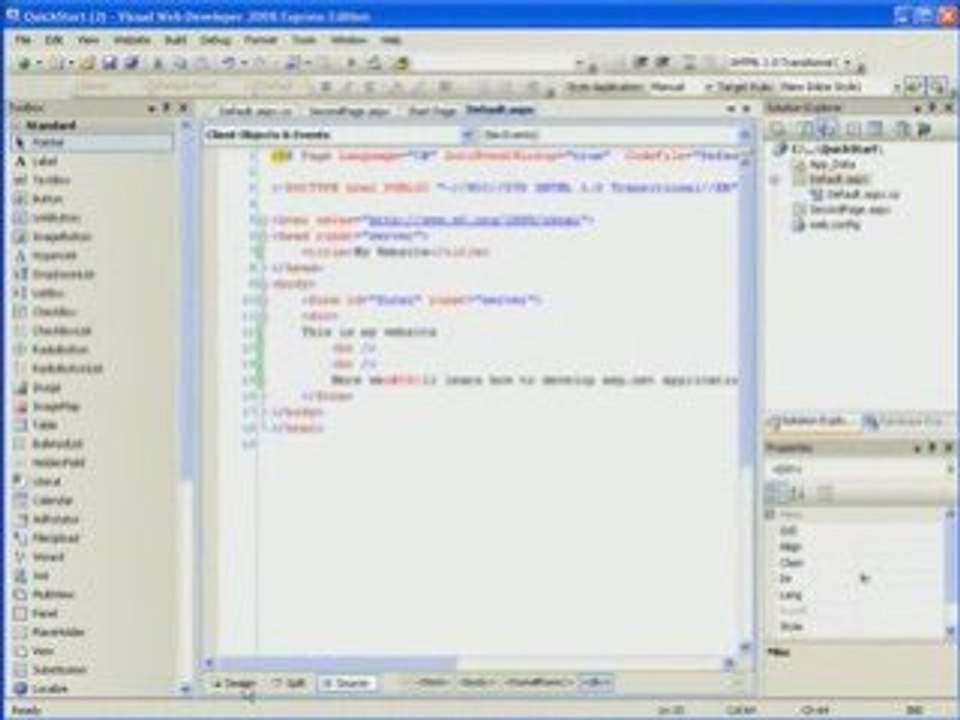
Task: Select the Pointer tool in Toolbox
Action: tap(92, 143)
